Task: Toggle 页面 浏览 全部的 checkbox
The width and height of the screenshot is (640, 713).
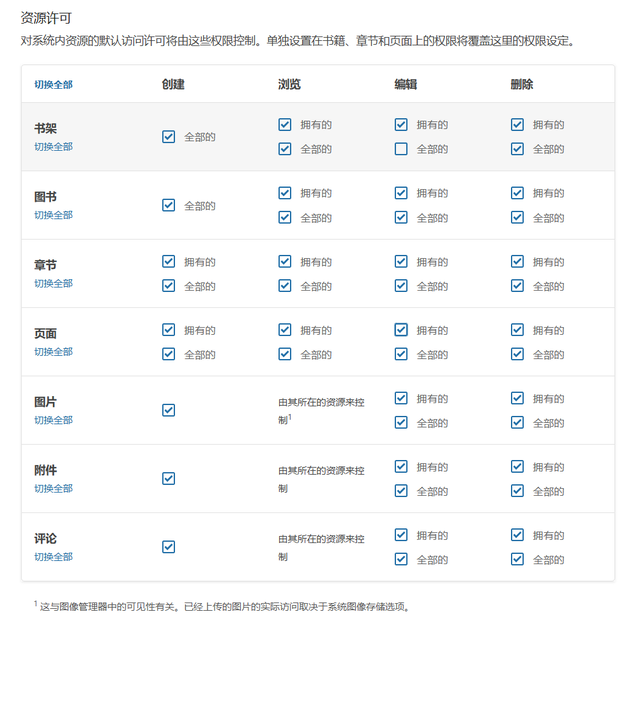Action: 285,354
